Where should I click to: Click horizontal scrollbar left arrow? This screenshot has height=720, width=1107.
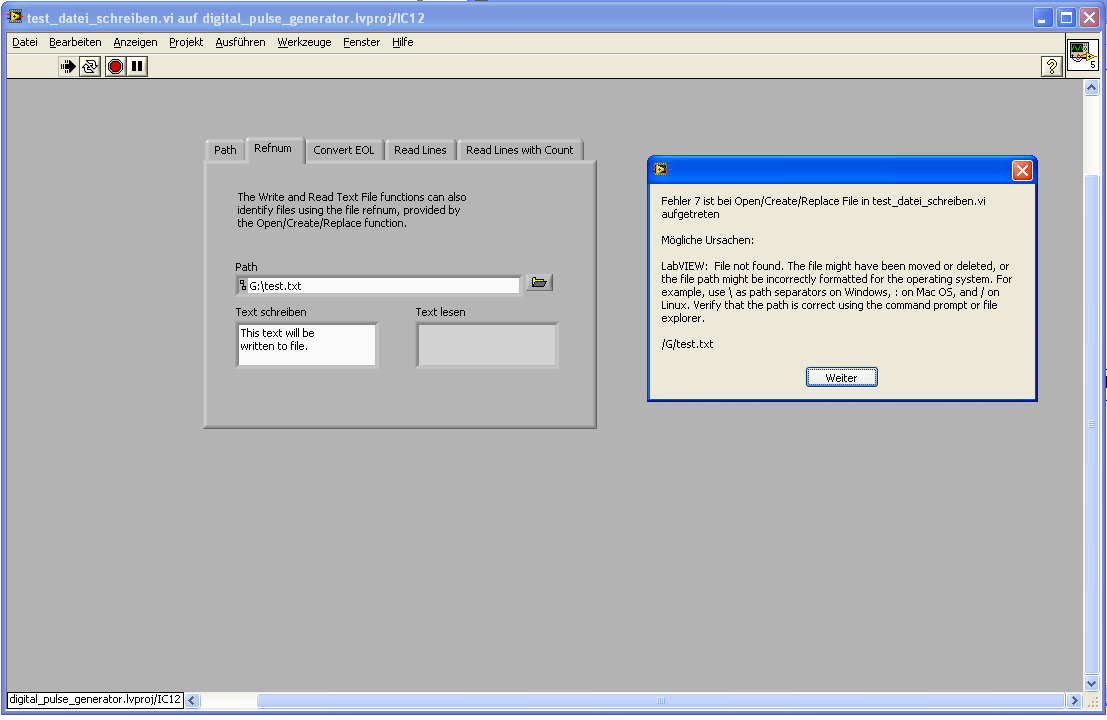click(x=192, y=701)
